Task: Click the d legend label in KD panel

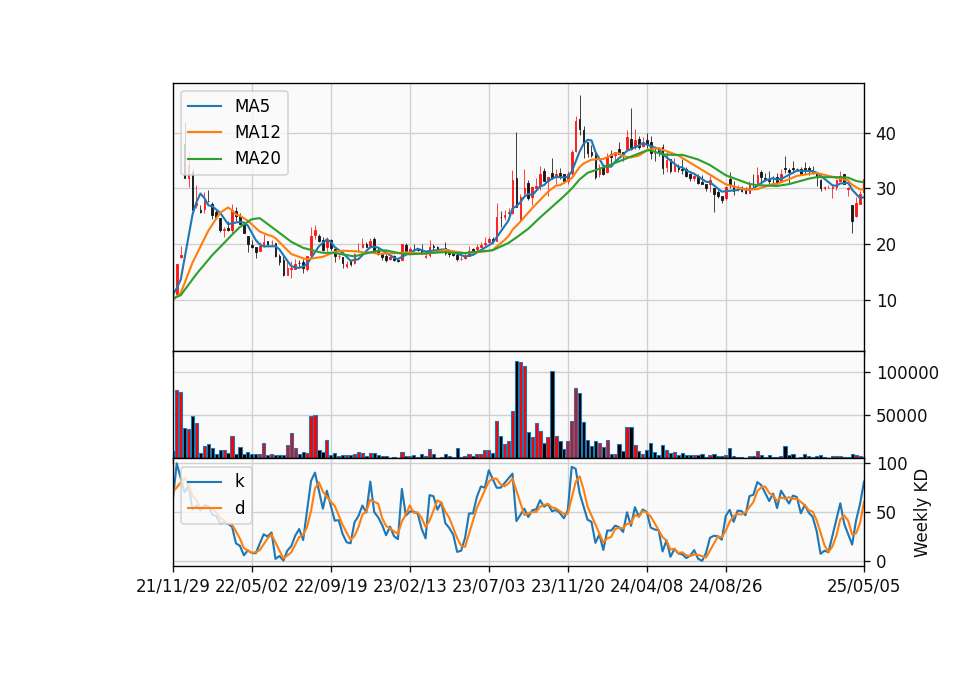Action: (239, 508)
